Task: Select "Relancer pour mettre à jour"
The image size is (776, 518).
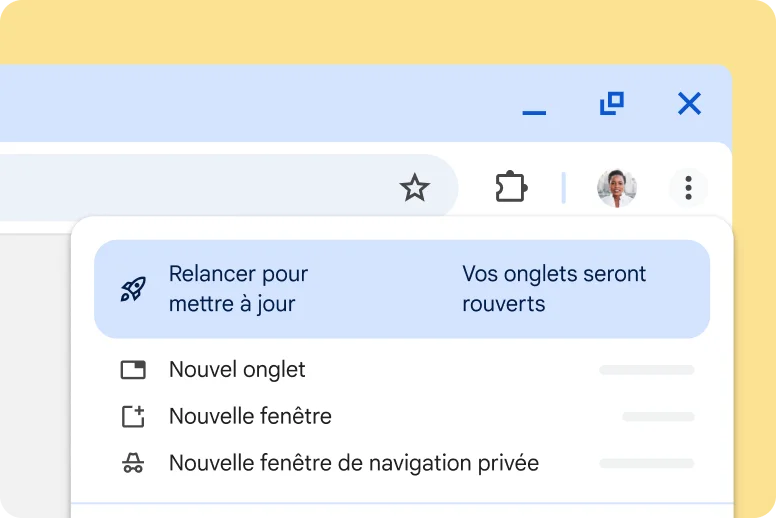Action: [x=239, y=288]
